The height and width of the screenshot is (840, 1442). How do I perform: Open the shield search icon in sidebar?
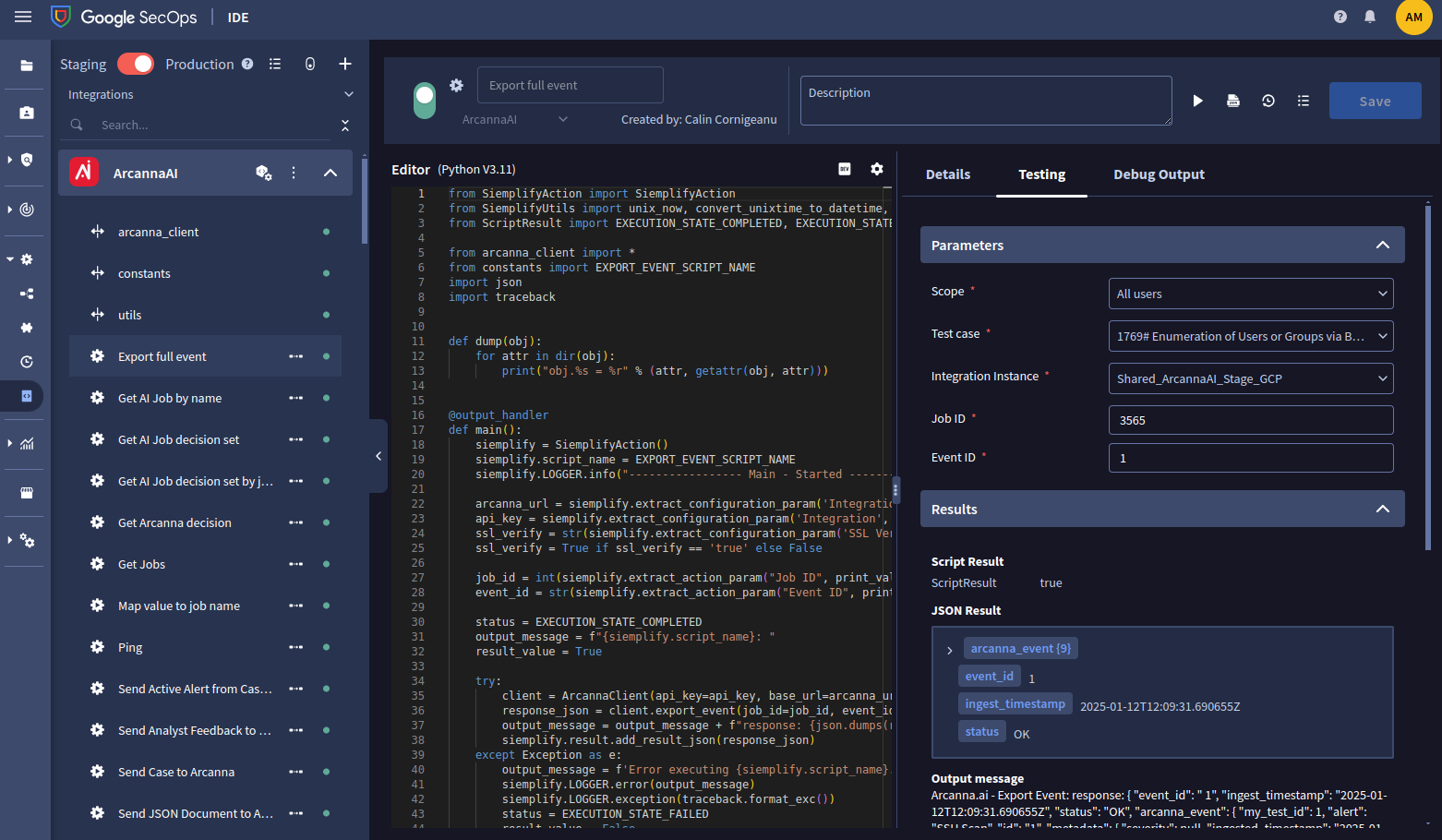[x=27, y=160]
